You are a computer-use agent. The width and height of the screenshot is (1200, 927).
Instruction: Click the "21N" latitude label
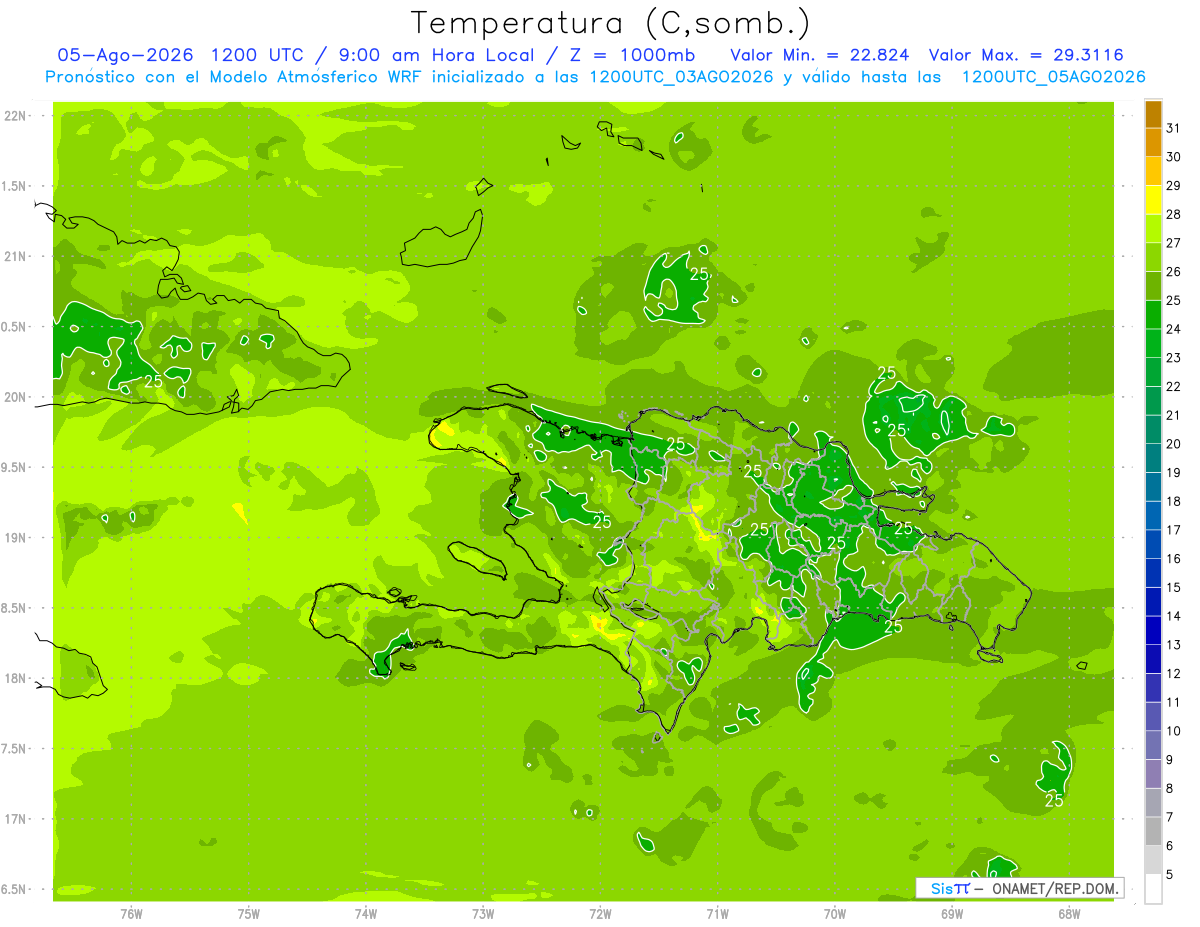(15, 257)
